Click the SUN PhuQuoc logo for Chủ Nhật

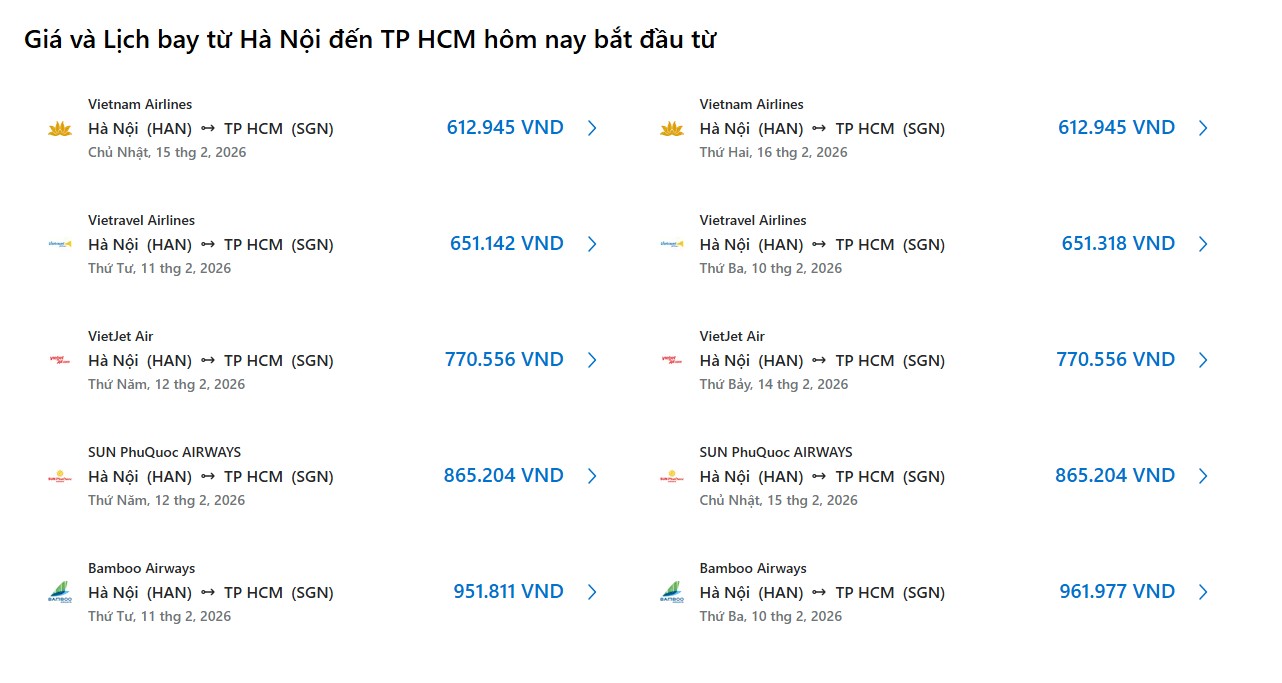click(671, 477)
